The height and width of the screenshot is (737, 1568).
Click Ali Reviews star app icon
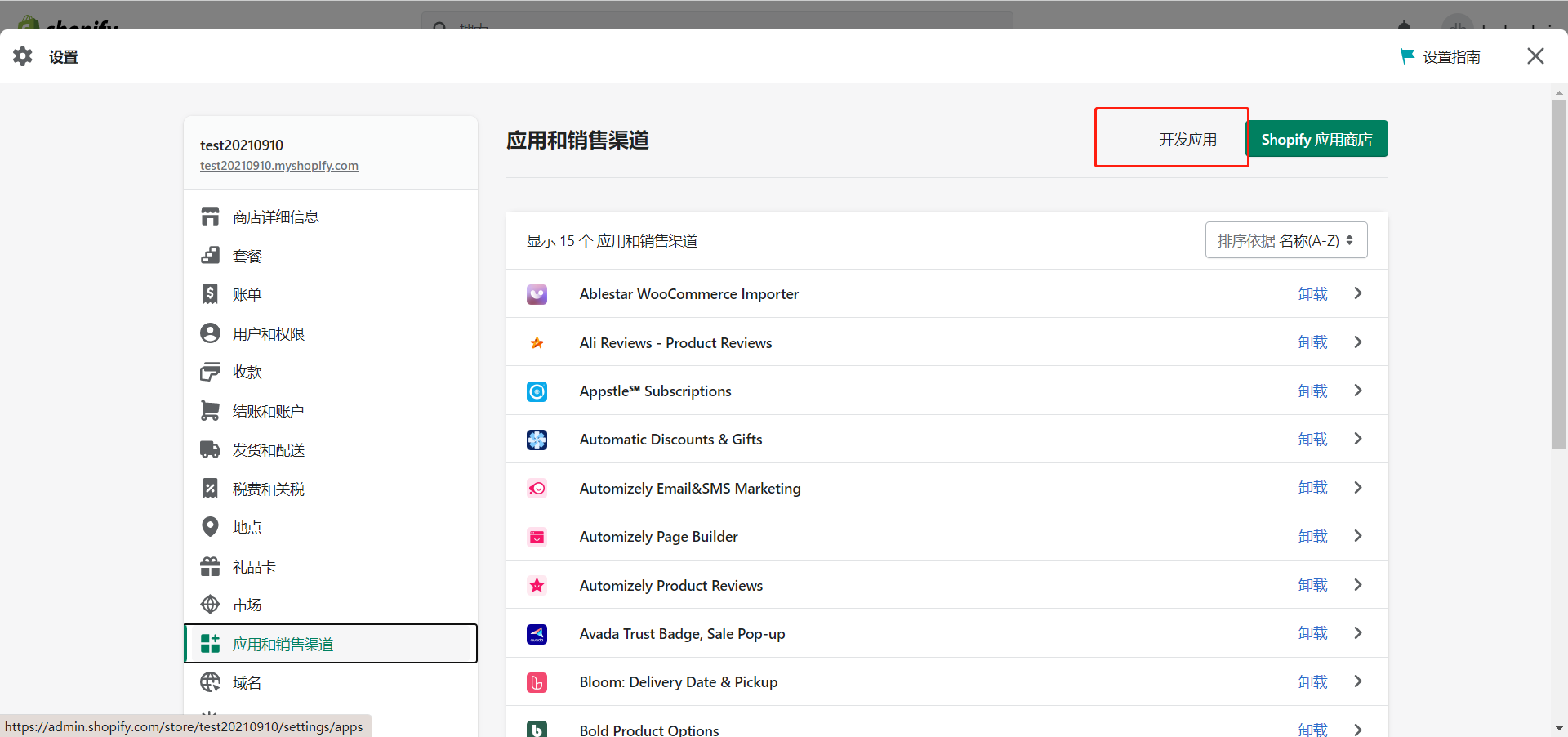coord(537,342)
